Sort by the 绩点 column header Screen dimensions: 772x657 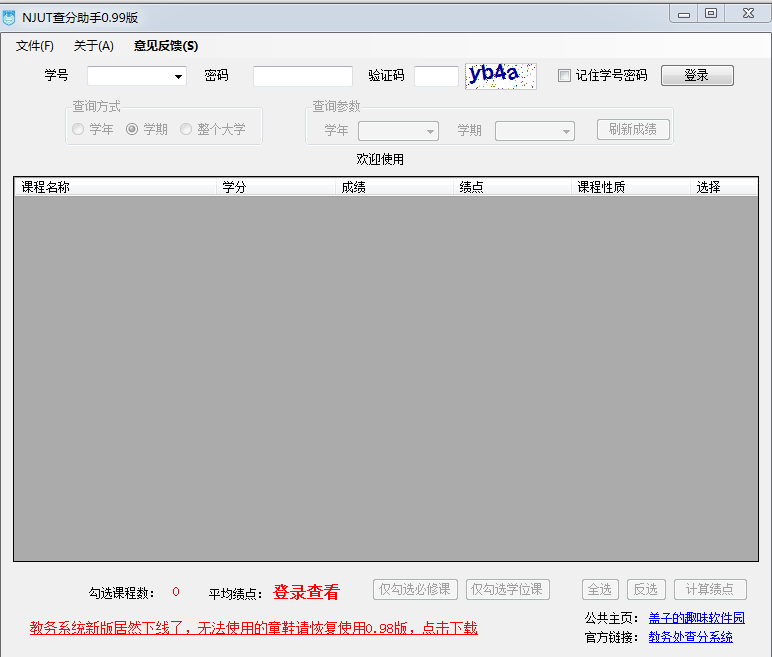click(x=513, y=187)
